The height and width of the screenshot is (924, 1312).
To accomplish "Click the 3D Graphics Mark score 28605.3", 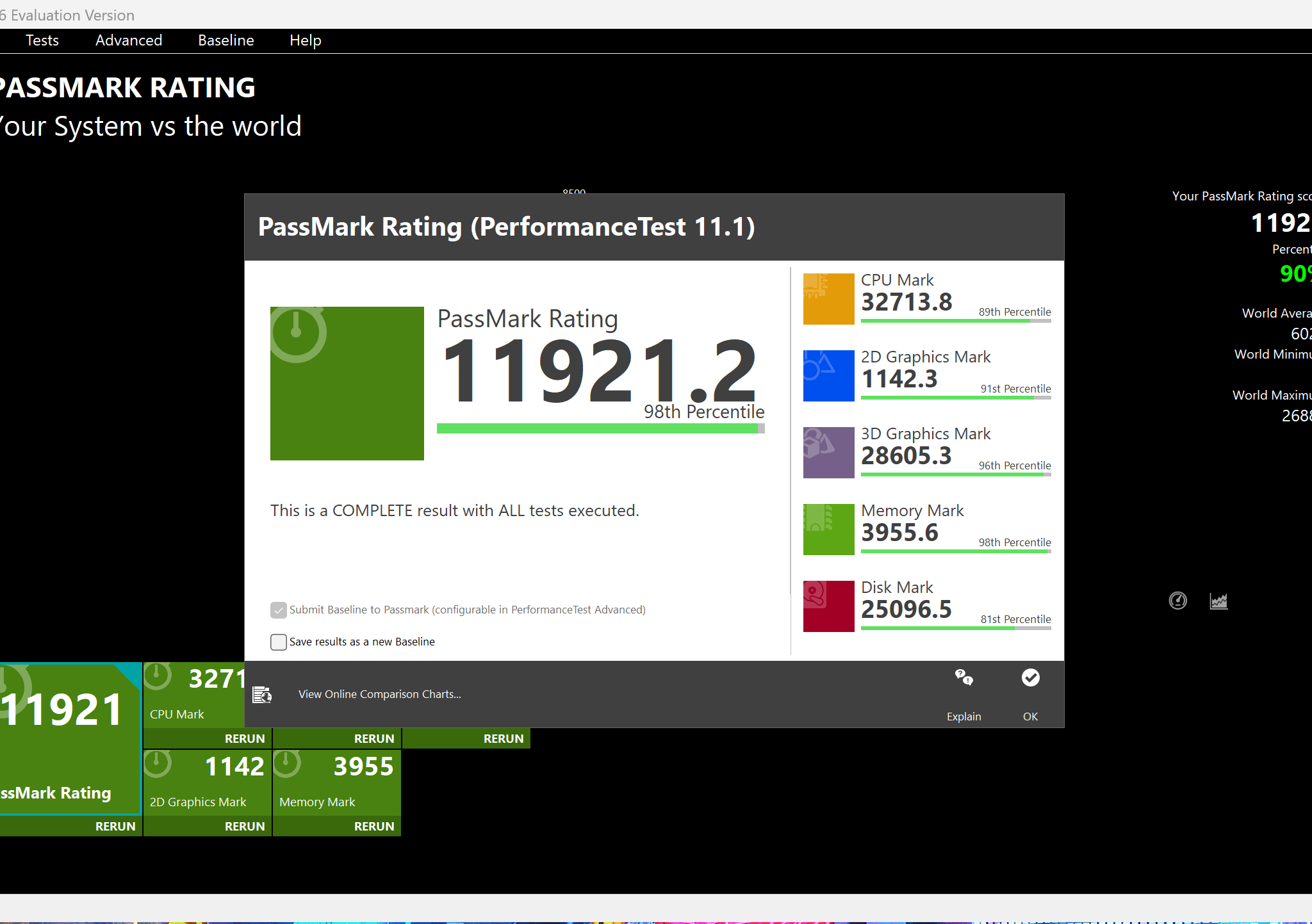I will (906, 456).
